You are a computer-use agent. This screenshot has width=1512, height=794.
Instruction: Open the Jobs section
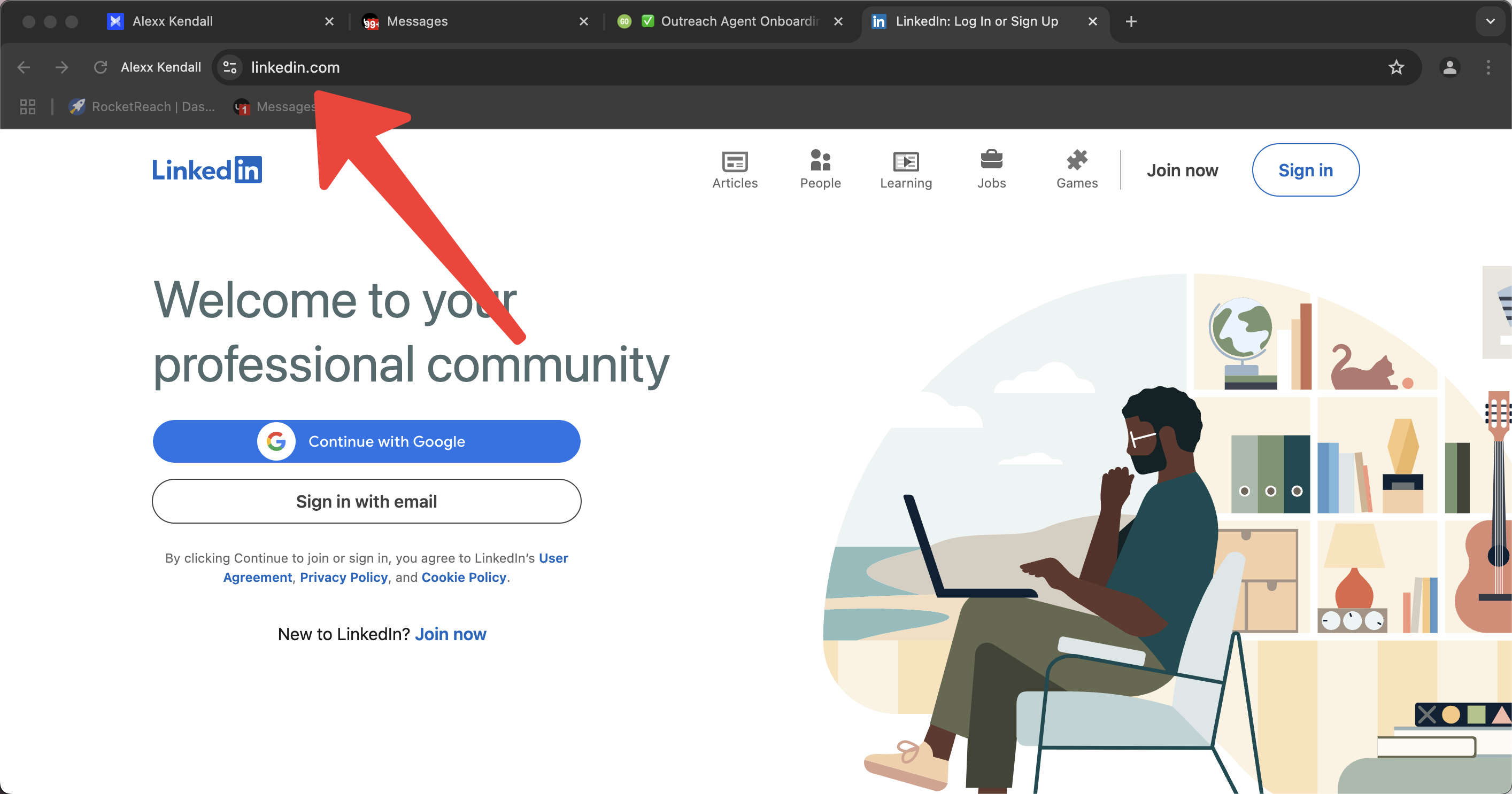pos(991,170)
